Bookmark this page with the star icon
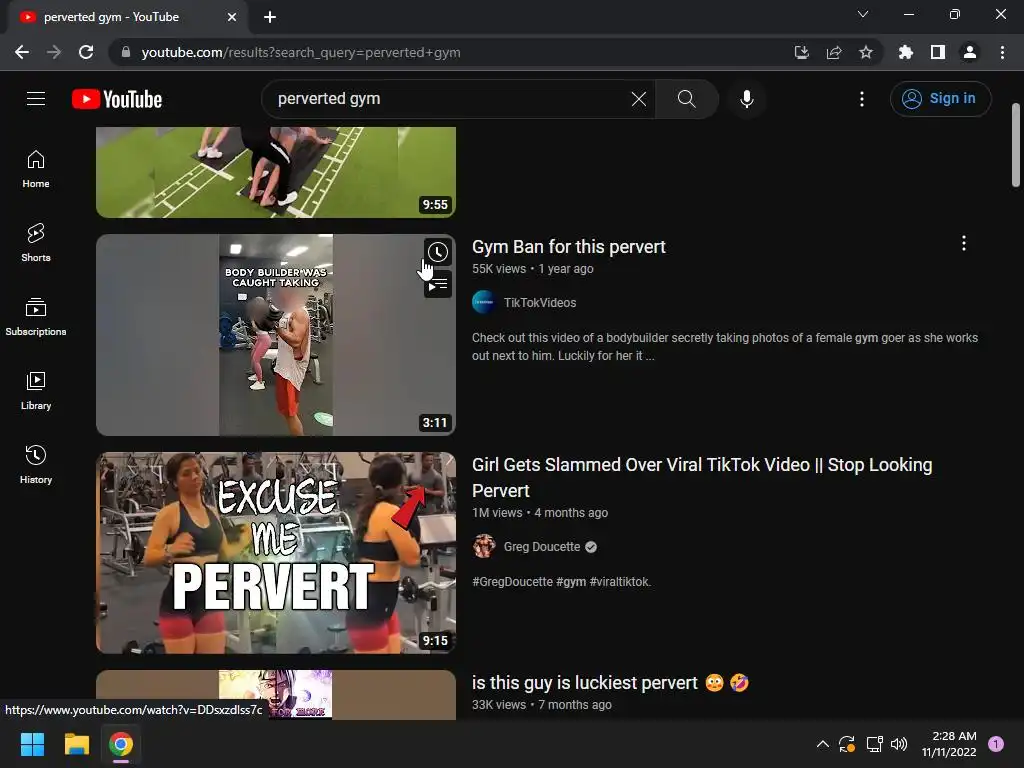Image resolution: width=1024 pixels, height=768 pixels. pos(866,52)
